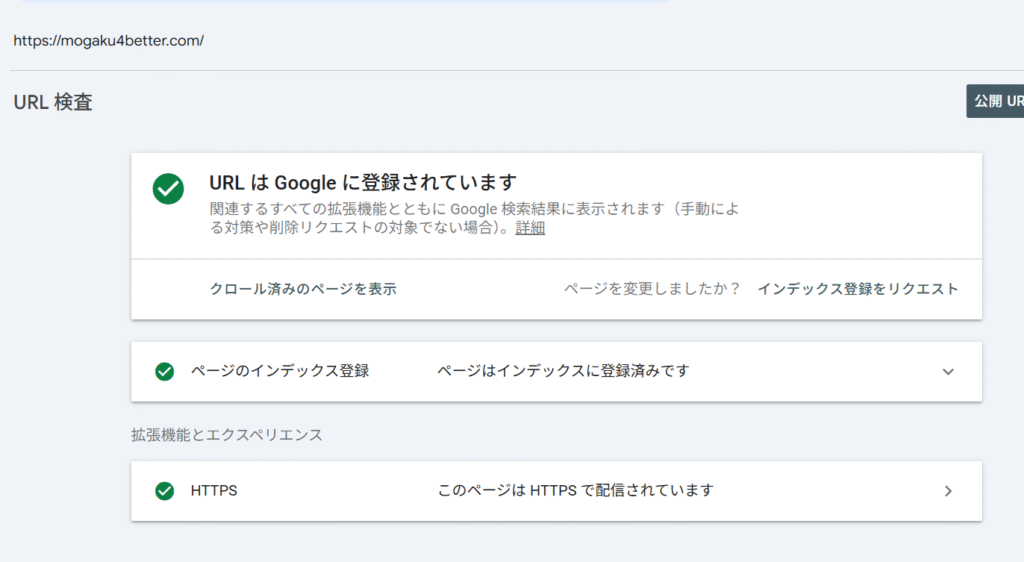
Task: Click the blue bar above the URL
Action: pos(346,1)
